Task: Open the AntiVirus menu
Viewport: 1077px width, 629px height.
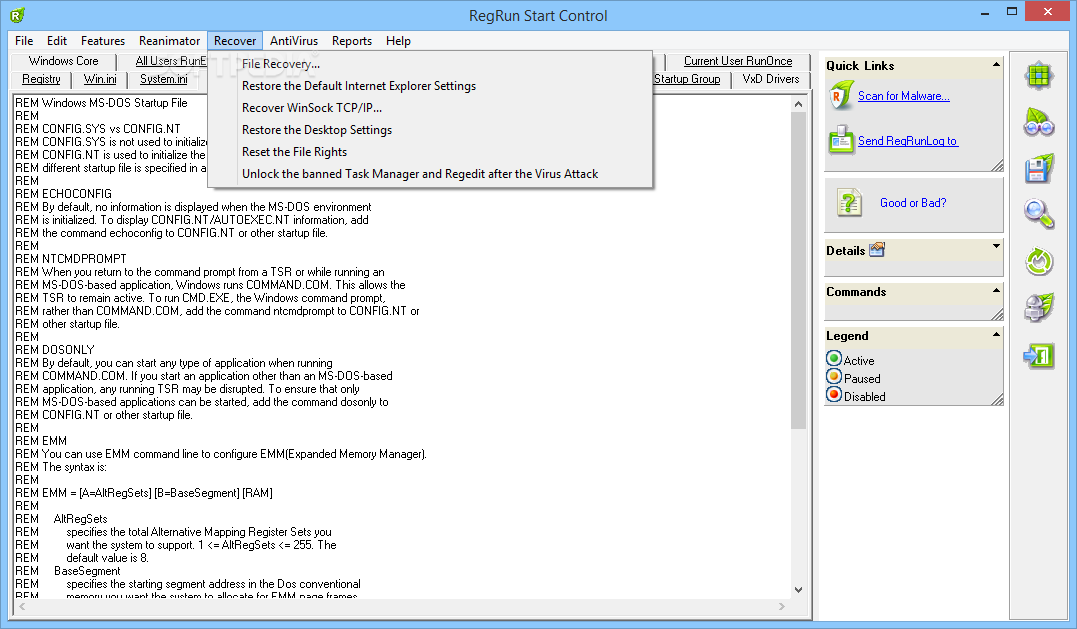Action: (x=294, y=41)
